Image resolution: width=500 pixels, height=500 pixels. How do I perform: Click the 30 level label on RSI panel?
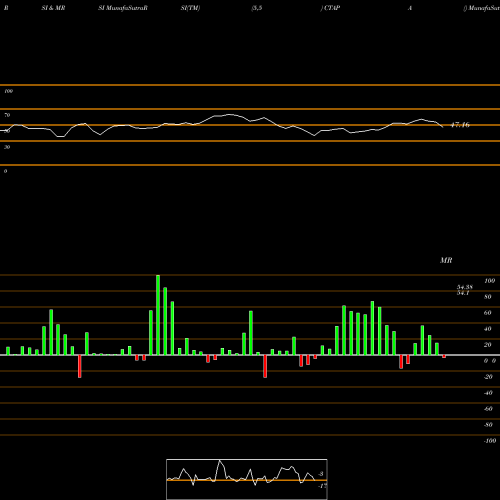tap(7, 147)
